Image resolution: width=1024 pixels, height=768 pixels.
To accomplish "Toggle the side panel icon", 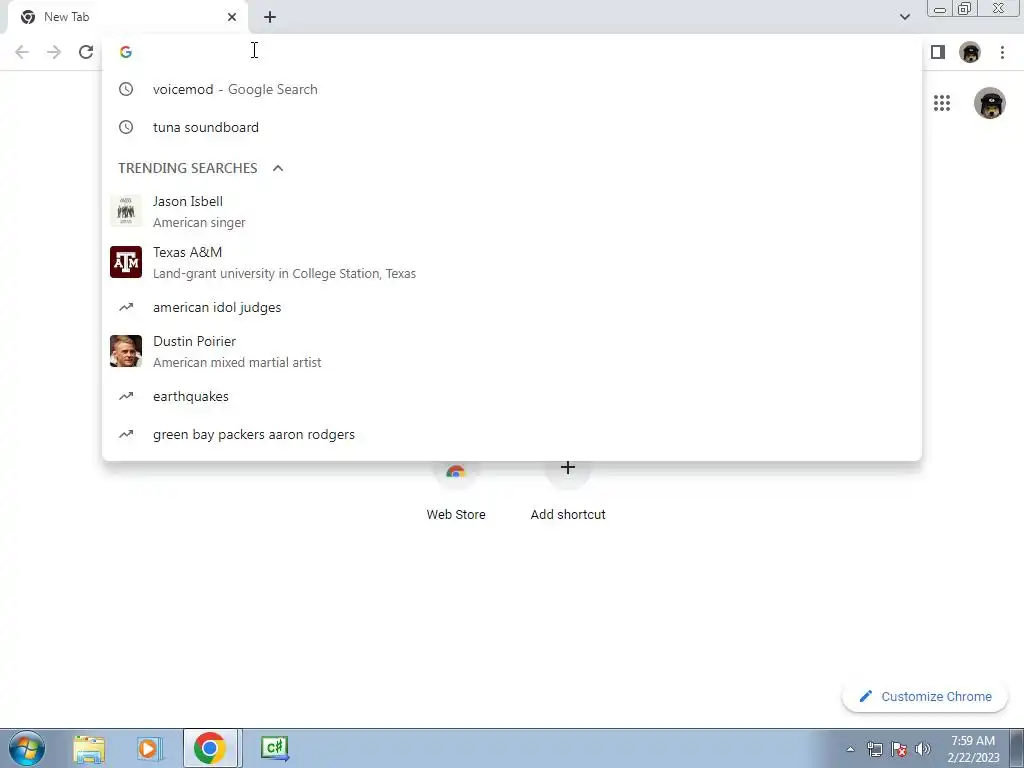I will pyautogui.click(x=938, y=52).
